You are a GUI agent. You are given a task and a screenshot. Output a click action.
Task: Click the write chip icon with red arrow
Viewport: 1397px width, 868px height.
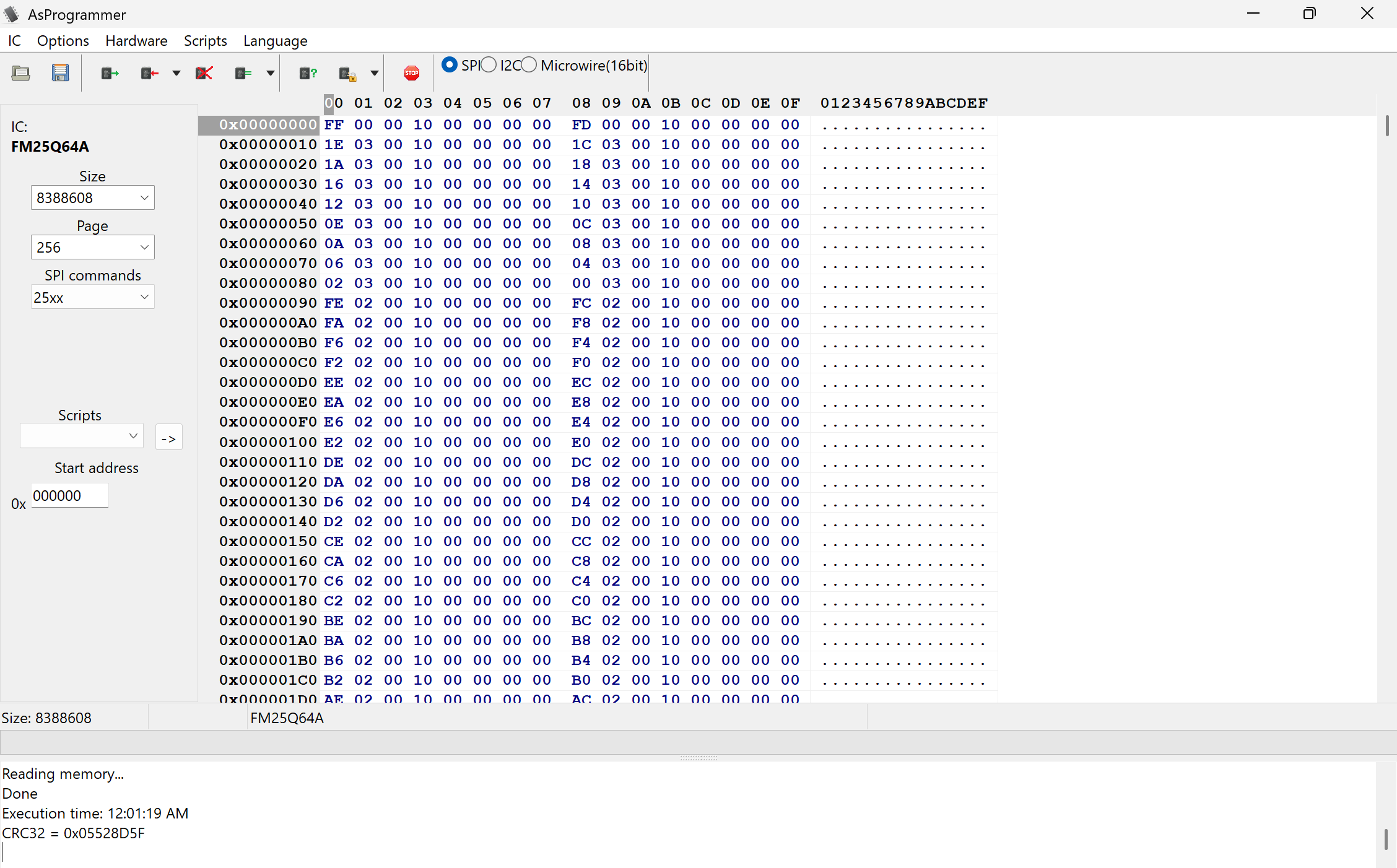click(149, 73)
